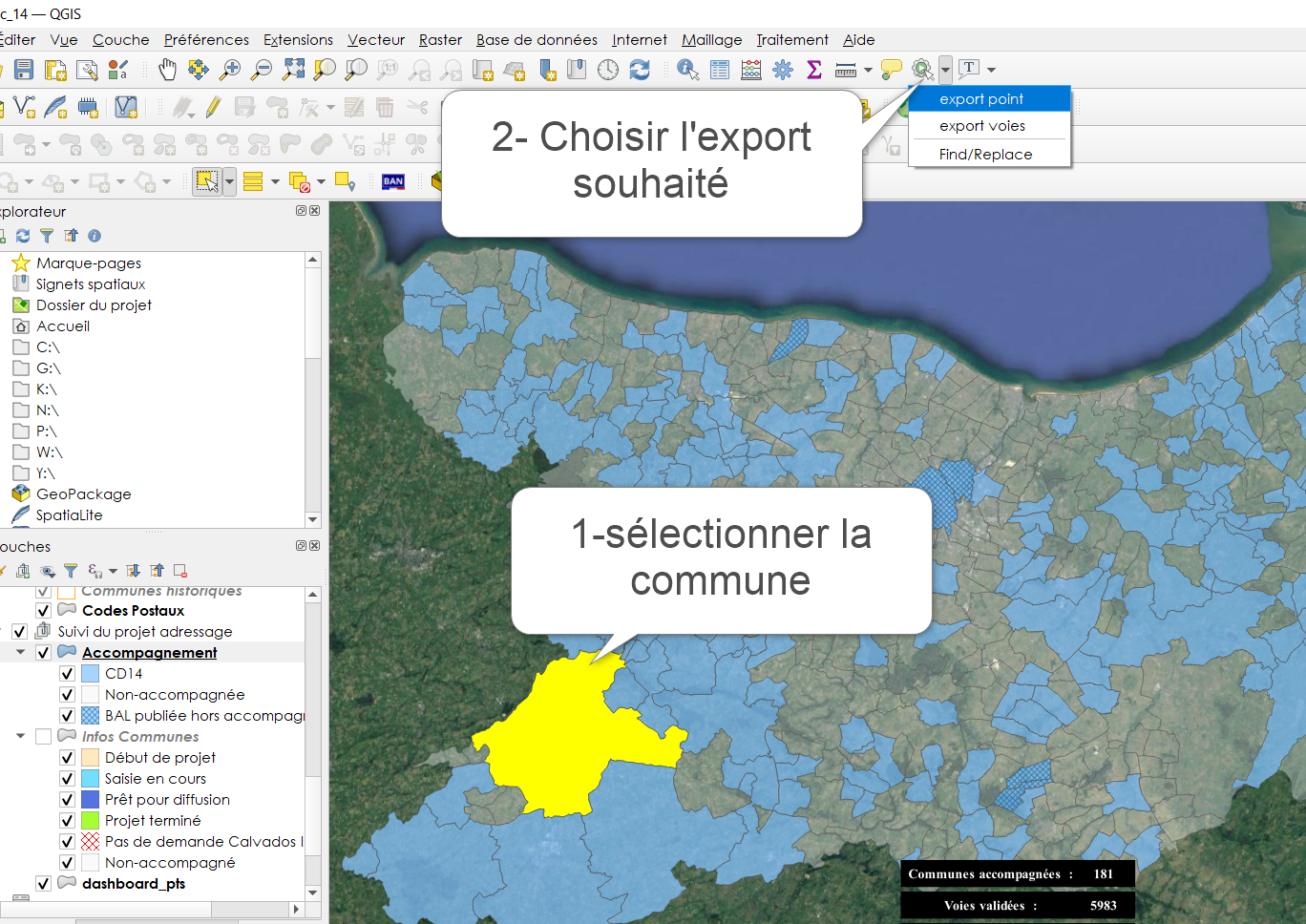Select the Measure Line ruler tool
The image size is (1306, 924).
[846, 70]
